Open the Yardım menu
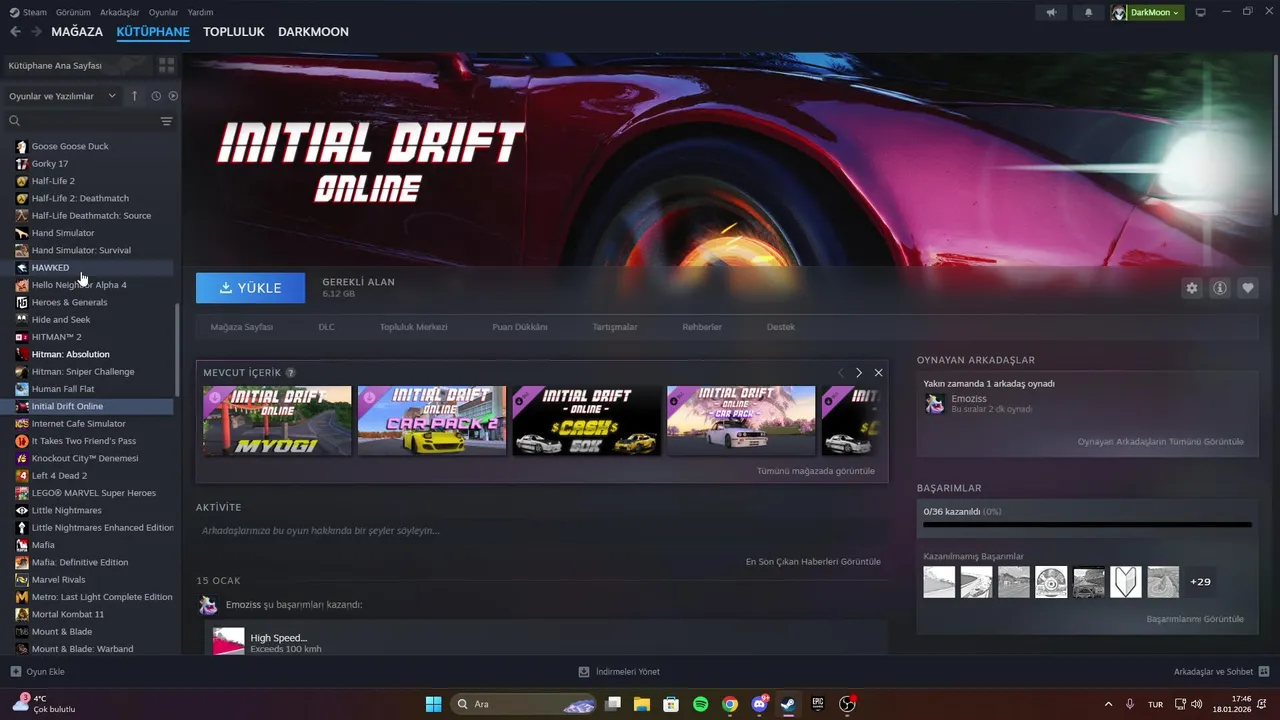This screenshot has height=720, width=1280. 200,13
